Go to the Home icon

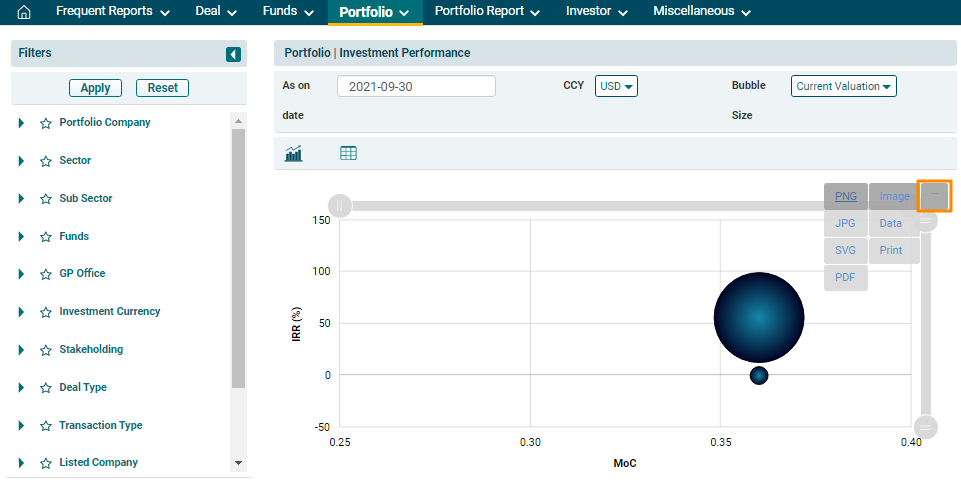point(25,12)
